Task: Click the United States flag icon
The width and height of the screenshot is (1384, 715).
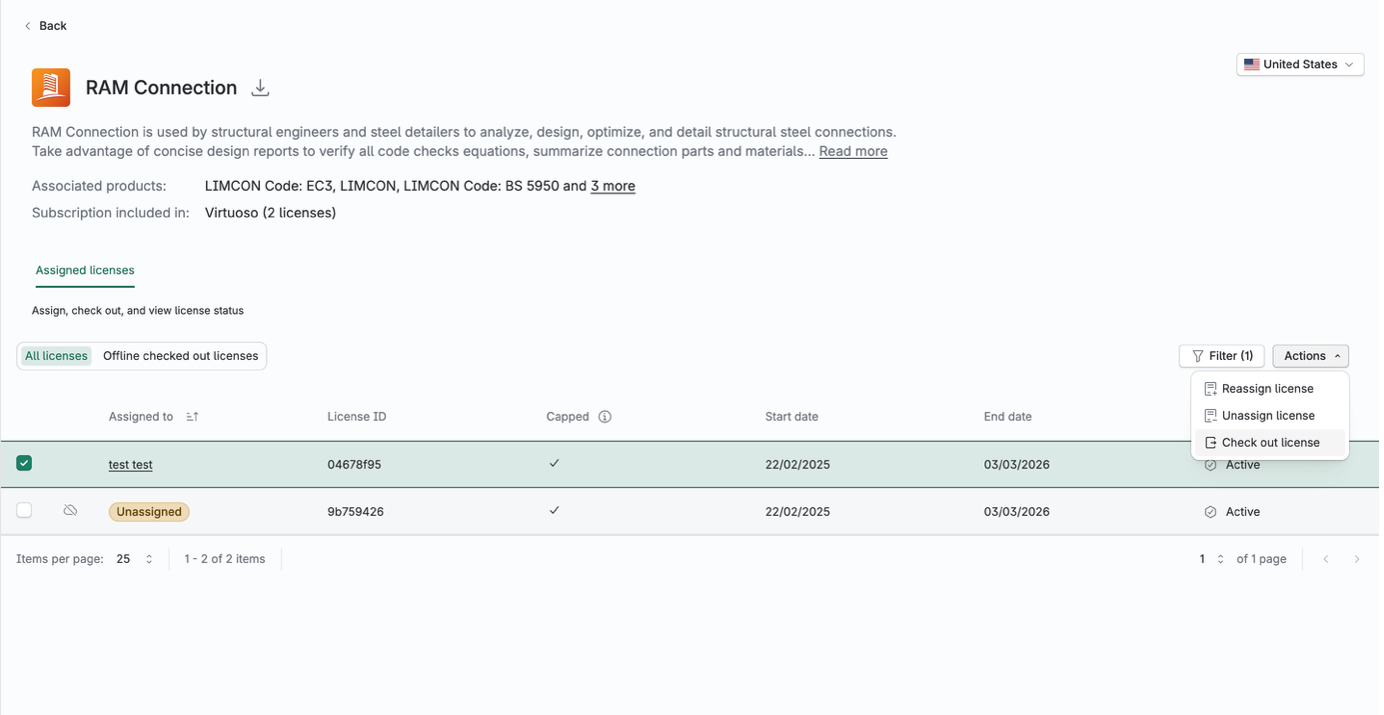Action: 1251,64
